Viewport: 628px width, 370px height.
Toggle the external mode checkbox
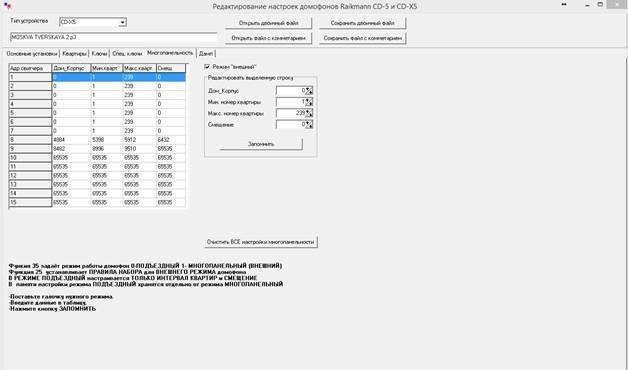point(207,66)
